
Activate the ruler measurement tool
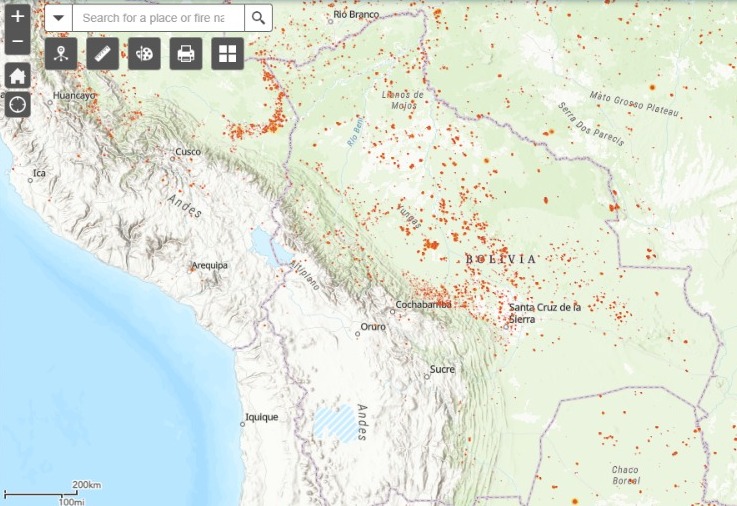pos(103,54)
